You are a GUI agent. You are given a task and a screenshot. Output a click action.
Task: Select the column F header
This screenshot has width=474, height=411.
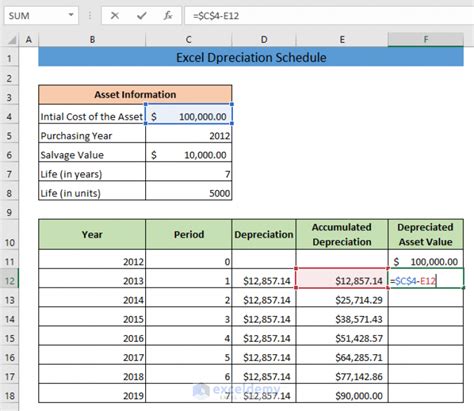pyautogui.click(x=426, y=40)
